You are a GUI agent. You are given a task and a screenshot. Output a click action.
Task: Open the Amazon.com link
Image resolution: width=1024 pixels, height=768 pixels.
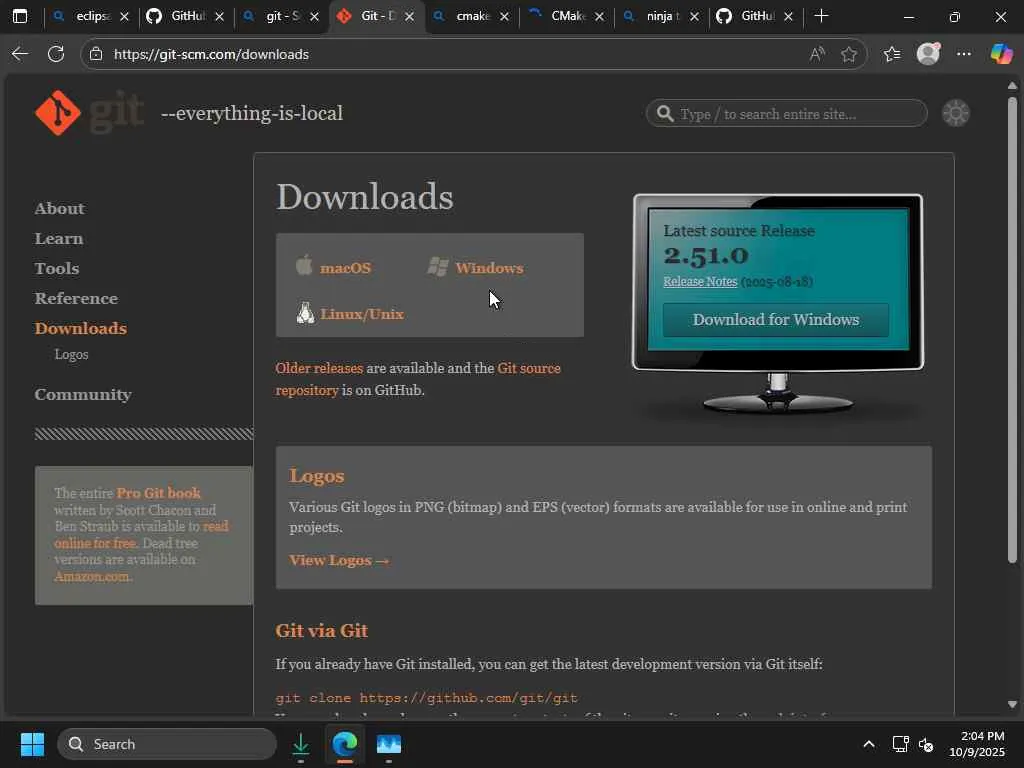tap(92, 577)
